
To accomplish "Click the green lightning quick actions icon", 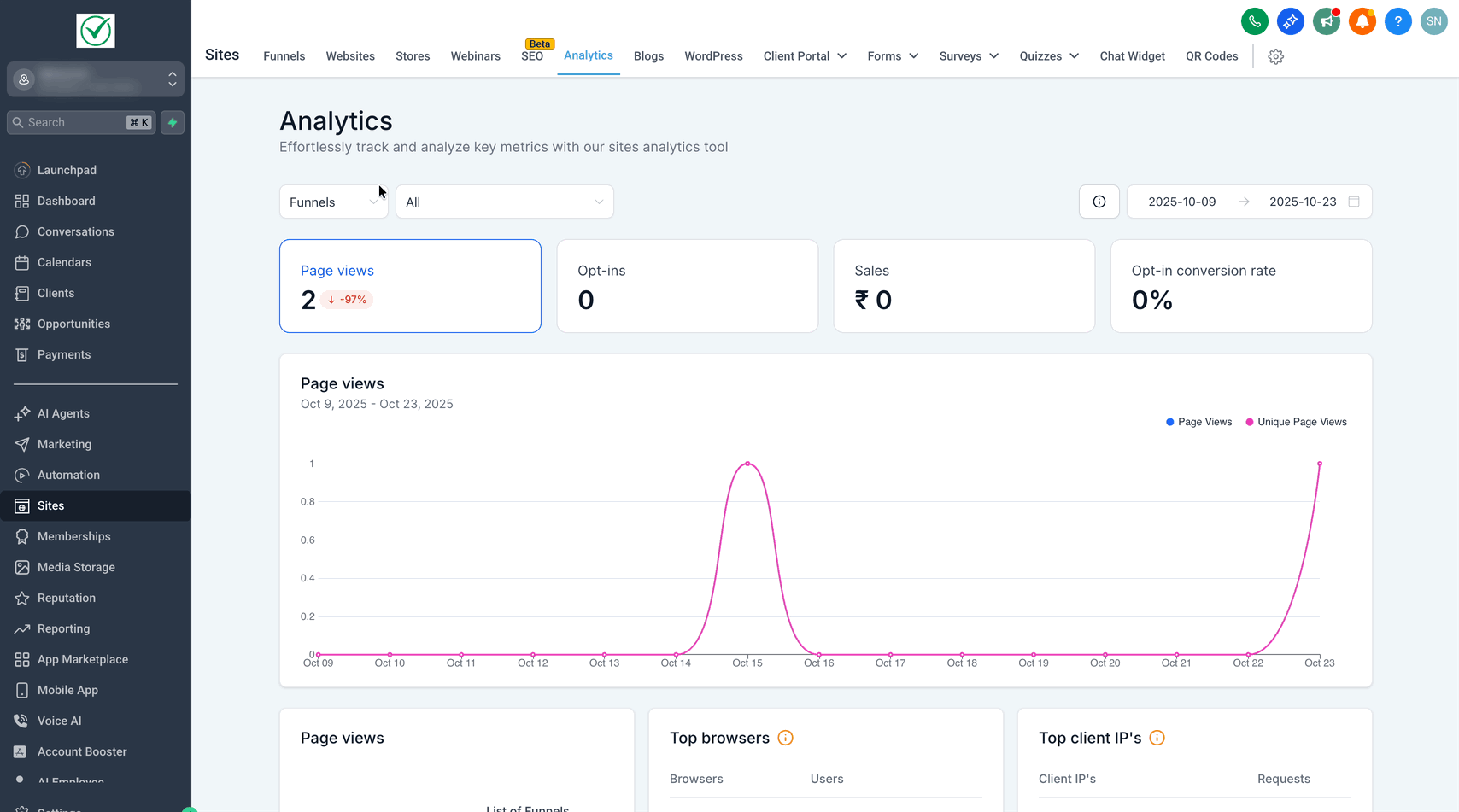I will tap(173, 123).
